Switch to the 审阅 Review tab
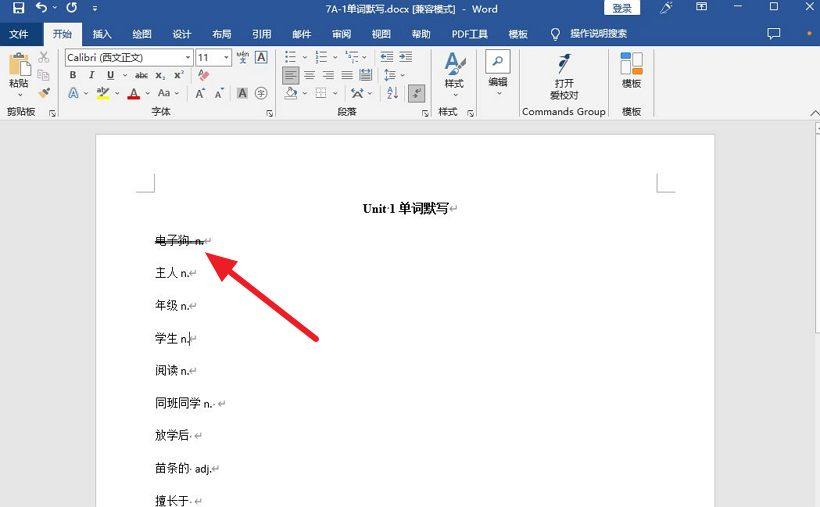The width and height of the screenshot is (820, 507). [341, 34]
